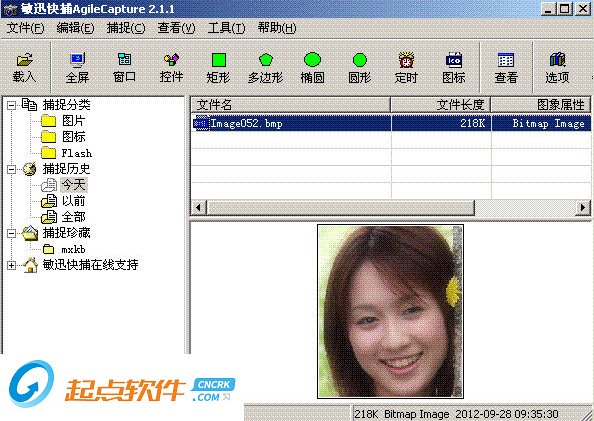Open the 查看 view toolbar button
594x421 pixels.
pyautogui.click(x=506, y=68)
